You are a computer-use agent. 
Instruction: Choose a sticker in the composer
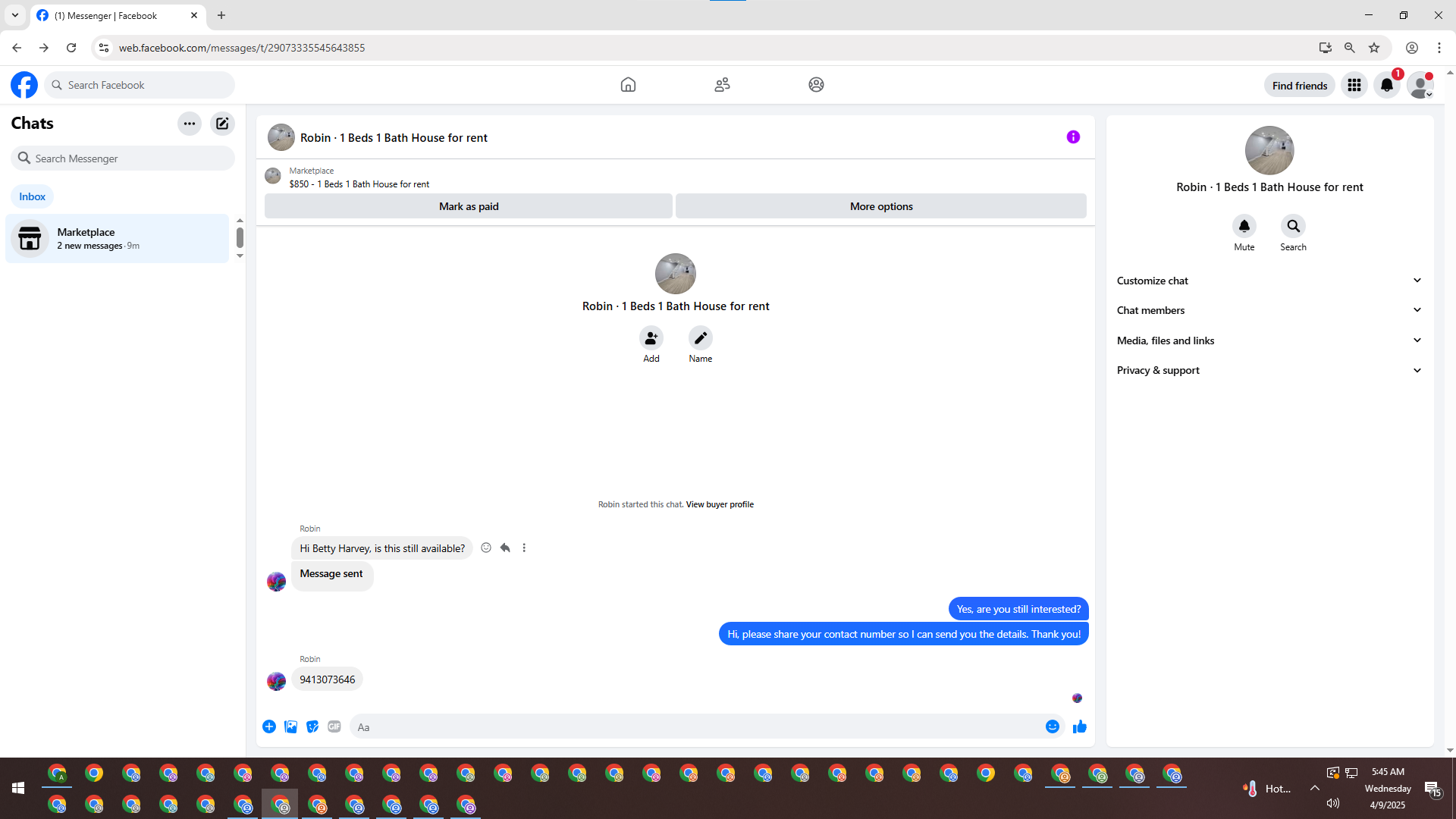pos(312,726)
